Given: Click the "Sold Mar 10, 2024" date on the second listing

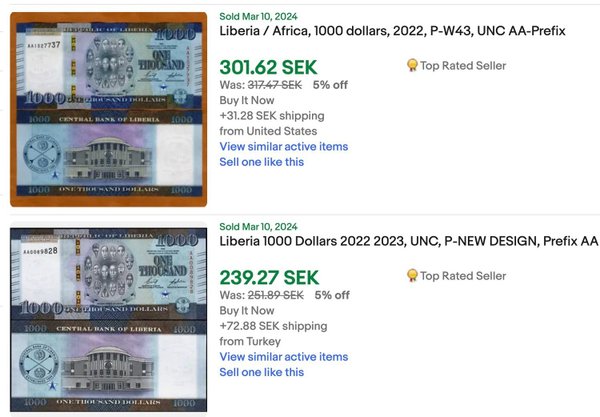Looking at the screenshot, I should tap(258, 227).
